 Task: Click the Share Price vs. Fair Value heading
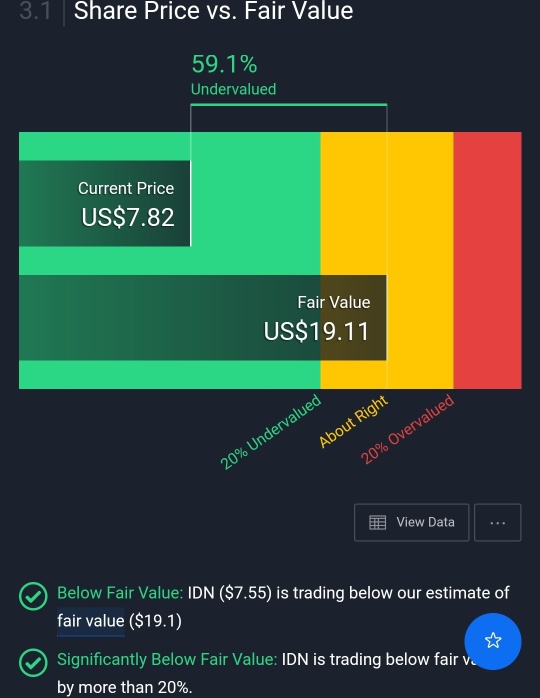coord(213,11)
